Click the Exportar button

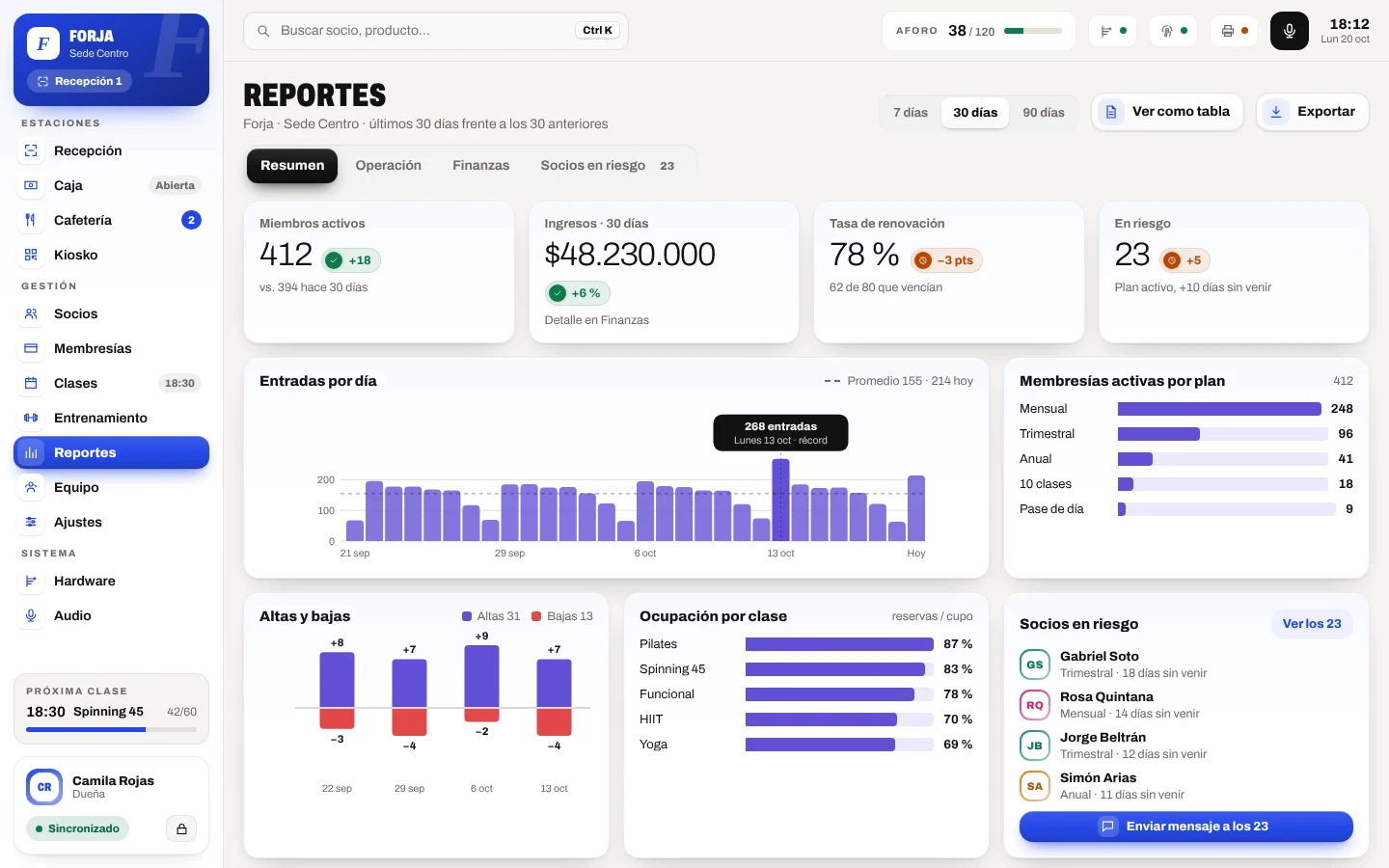pyautogui.click(x=1313, y=112)
